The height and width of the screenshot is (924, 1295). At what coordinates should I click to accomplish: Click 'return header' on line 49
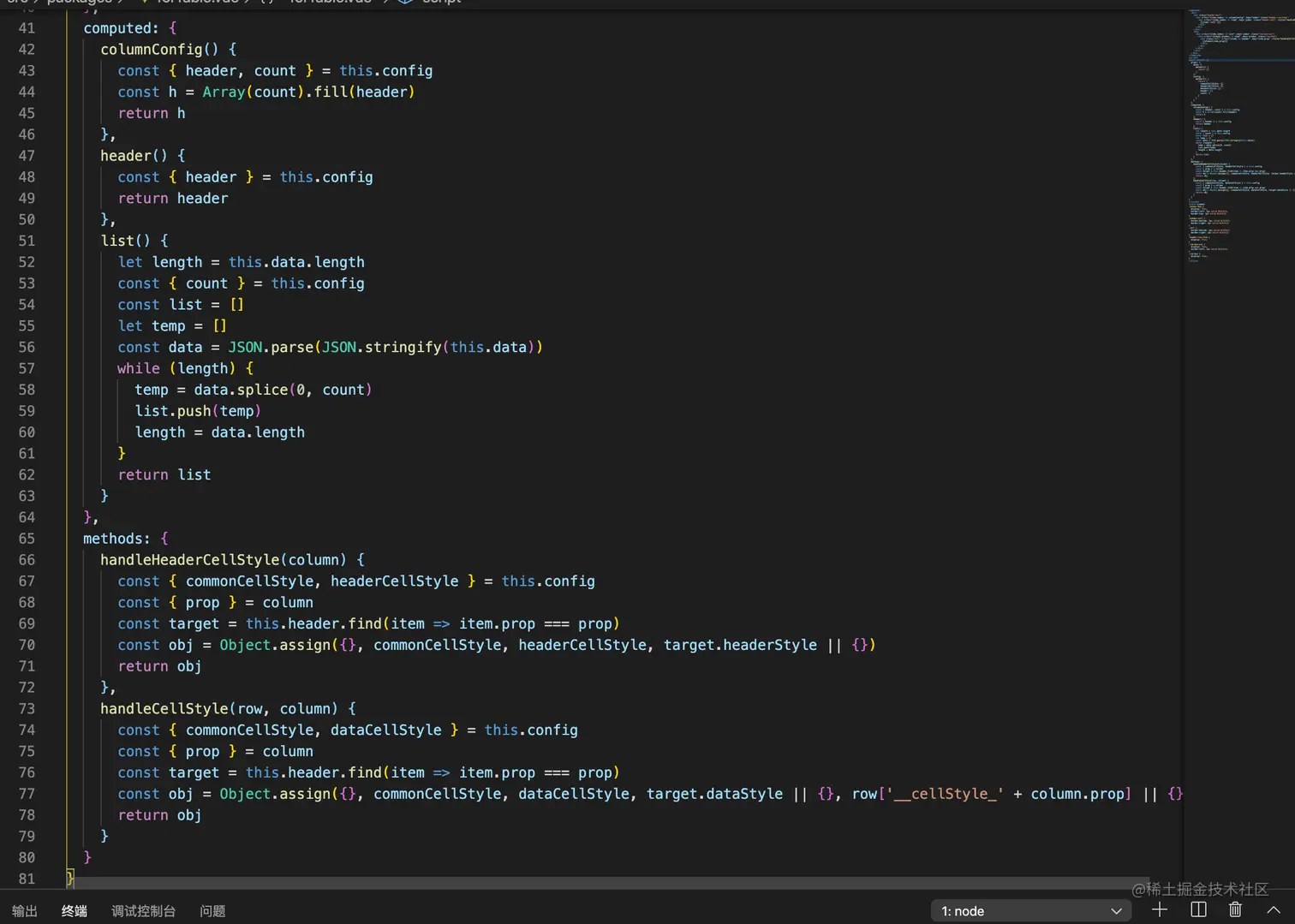[x=173, y=198]
